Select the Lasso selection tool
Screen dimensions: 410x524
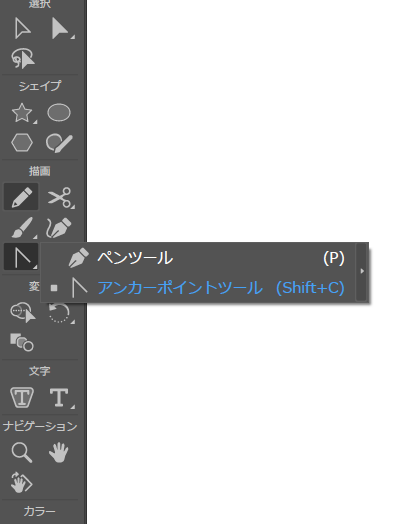(x=22, y=58)
